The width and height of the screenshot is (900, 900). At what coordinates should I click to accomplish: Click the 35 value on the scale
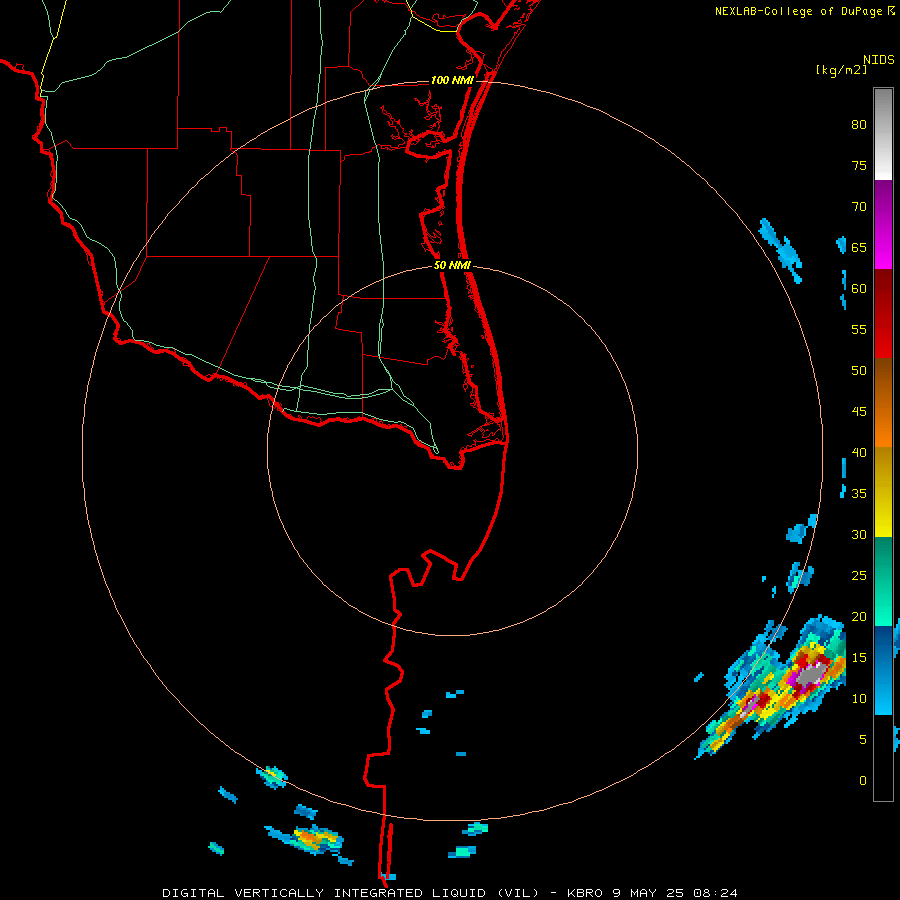coord(859,494)
